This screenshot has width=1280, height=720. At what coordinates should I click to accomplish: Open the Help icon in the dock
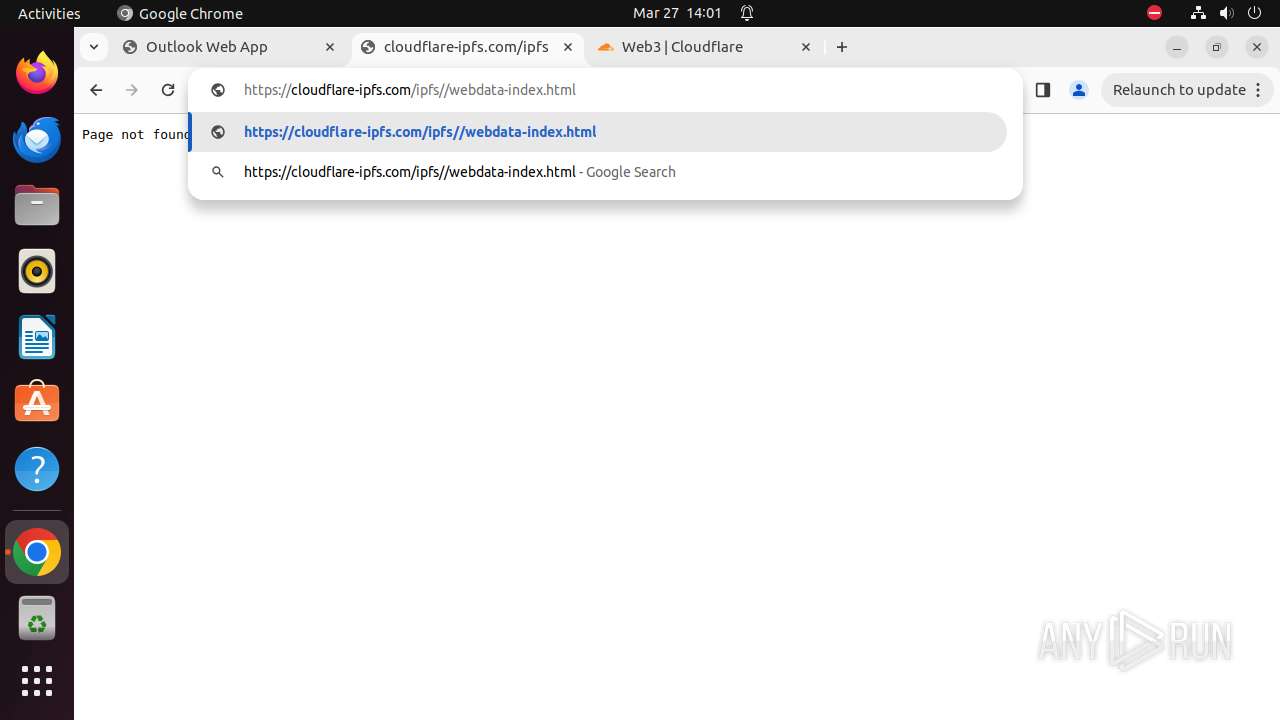(37, 469)
